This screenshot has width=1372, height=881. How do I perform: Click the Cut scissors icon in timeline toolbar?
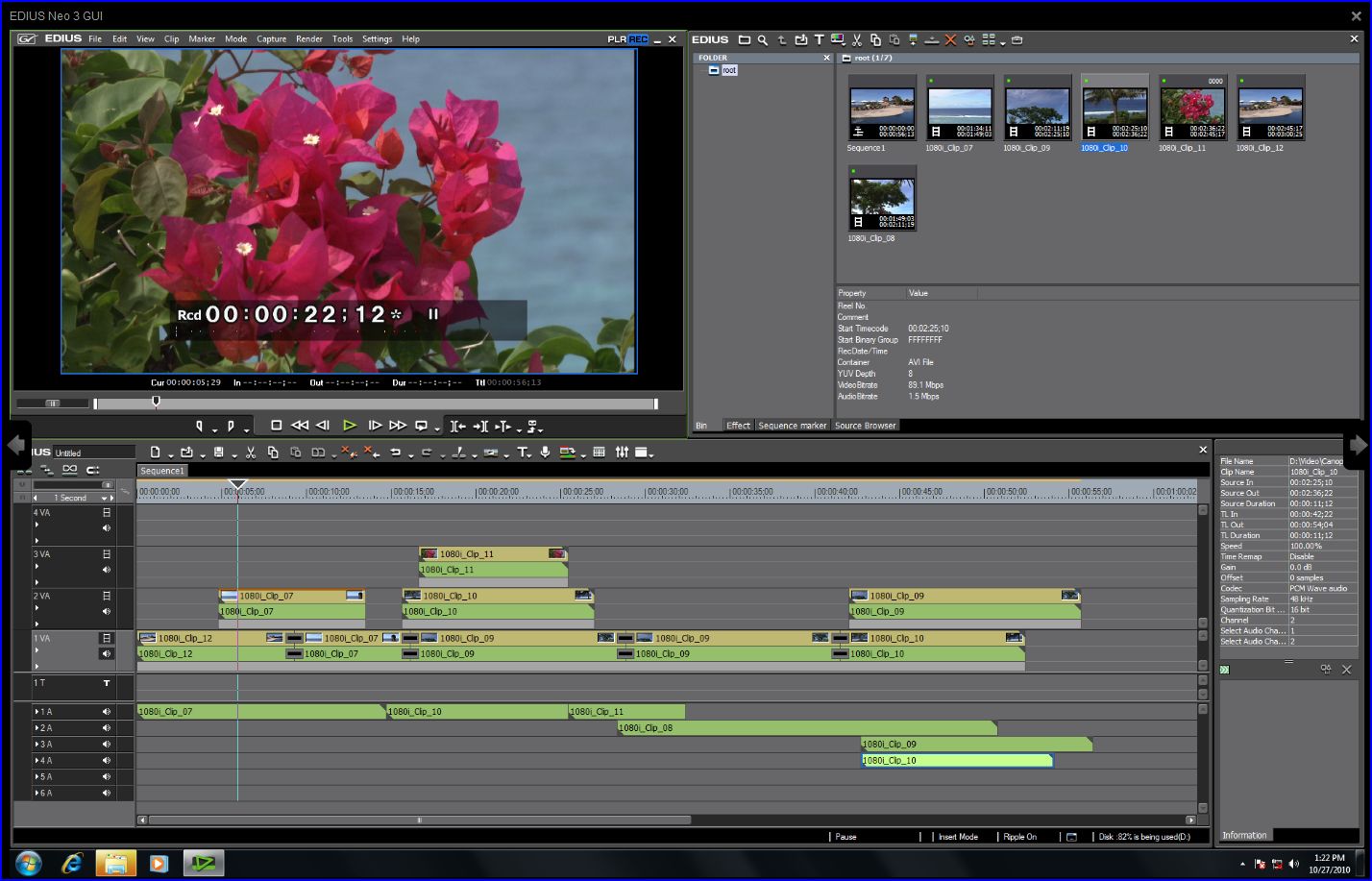(x=250, y=453)
